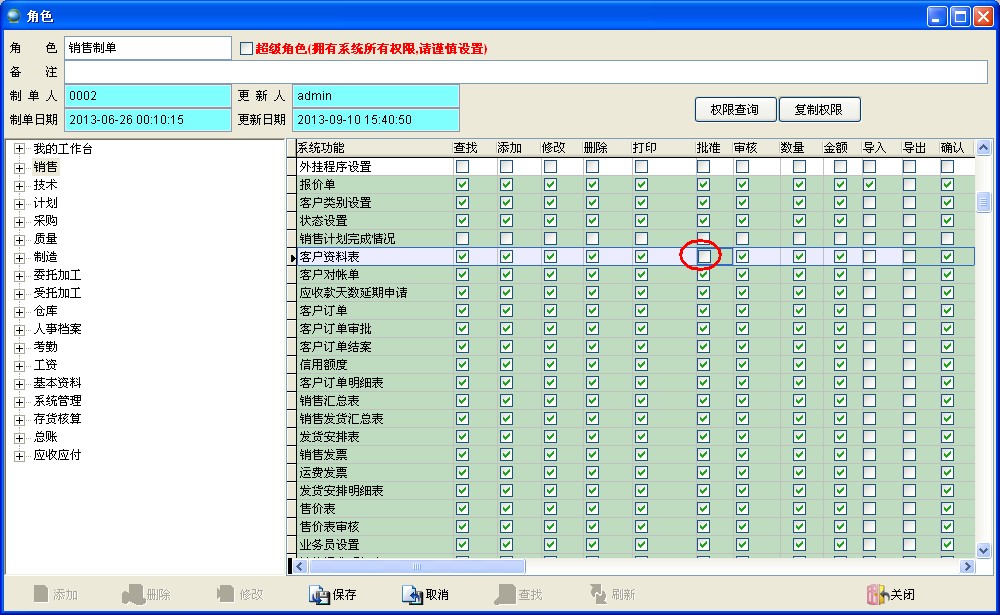The width and height of the screenshot is (1000, 615).
Task: Select 应收应付 in the module tree
Action: [57, 455]
